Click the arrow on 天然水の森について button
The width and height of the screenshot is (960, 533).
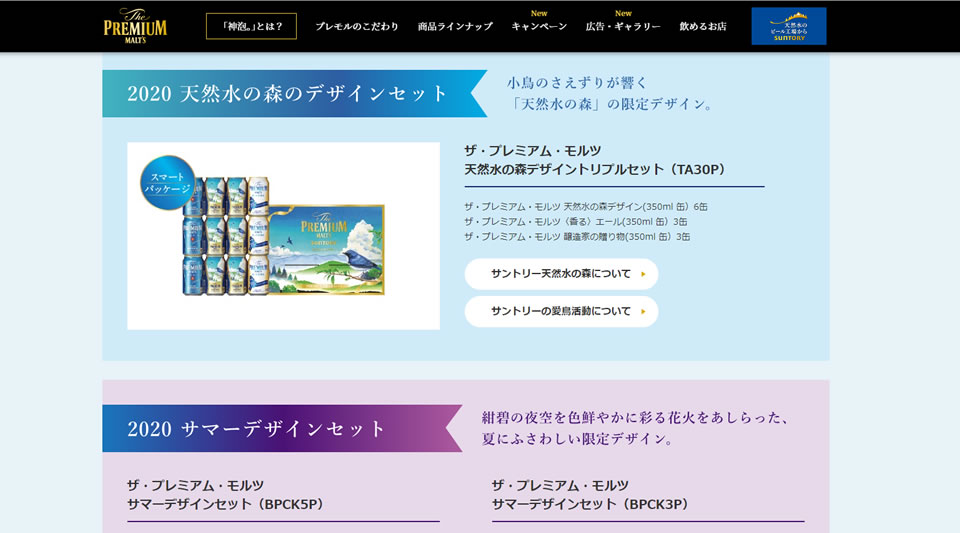click(x=643, y=274)
